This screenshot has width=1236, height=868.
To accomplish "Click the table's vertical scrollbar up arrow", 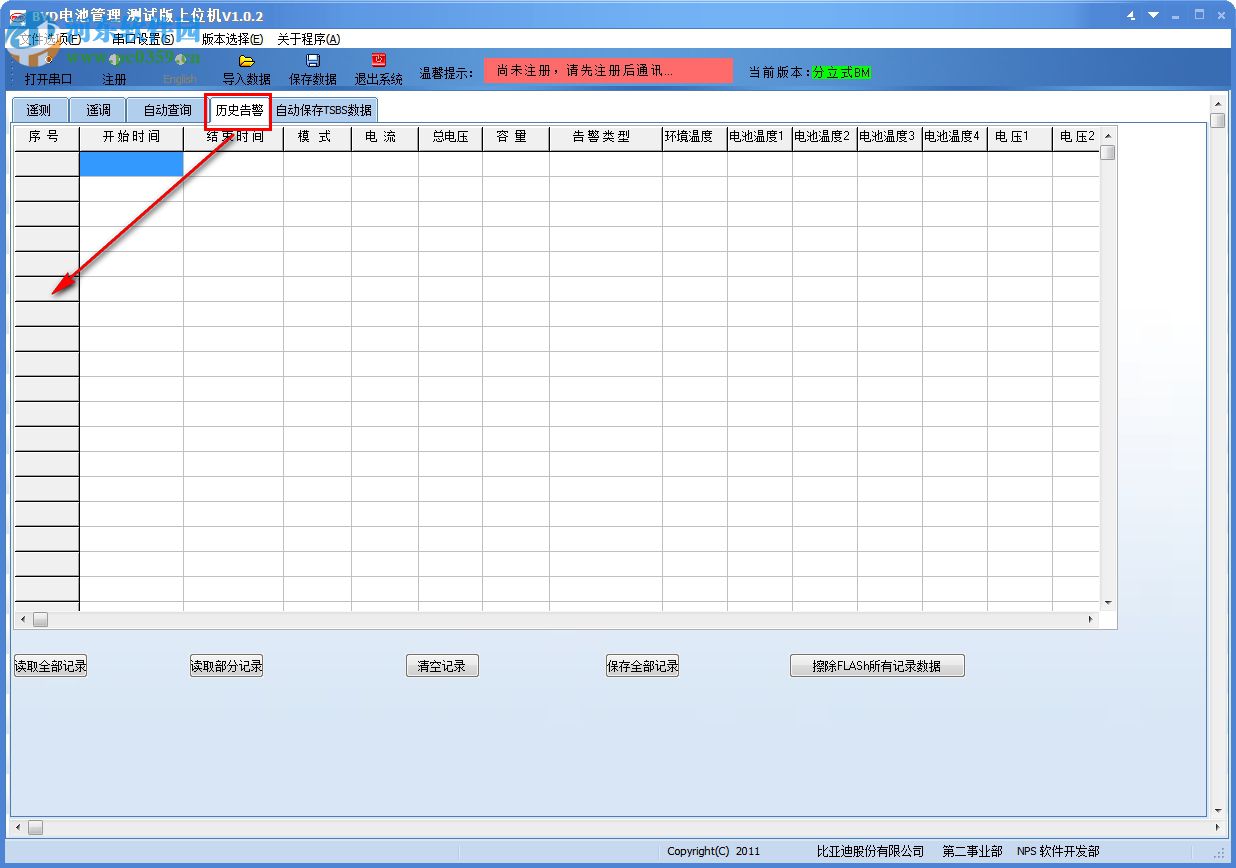I will click(1108, 135).
